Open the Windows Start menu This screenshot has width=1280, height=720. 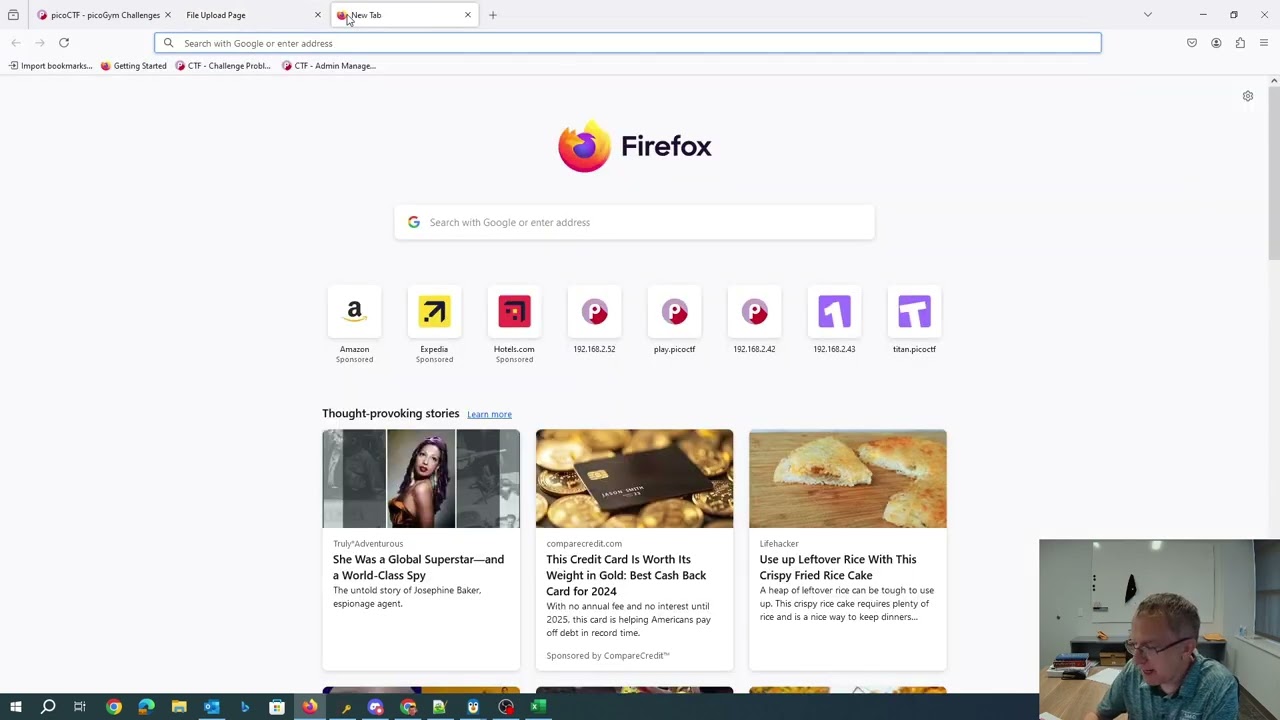click(x=16, y=707)
